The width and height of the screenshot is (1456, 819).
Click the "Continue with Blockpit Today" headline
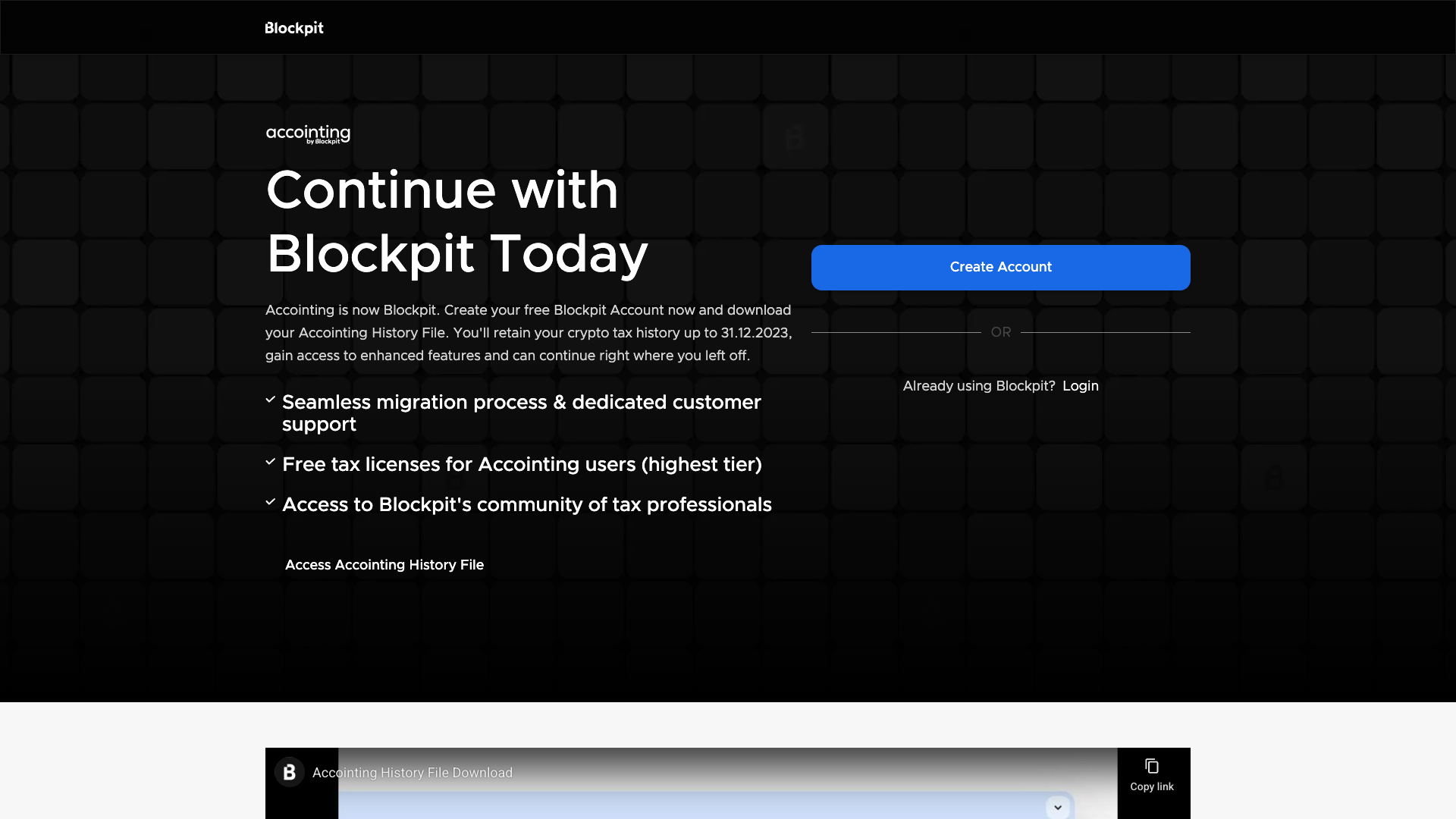point(455,221)
